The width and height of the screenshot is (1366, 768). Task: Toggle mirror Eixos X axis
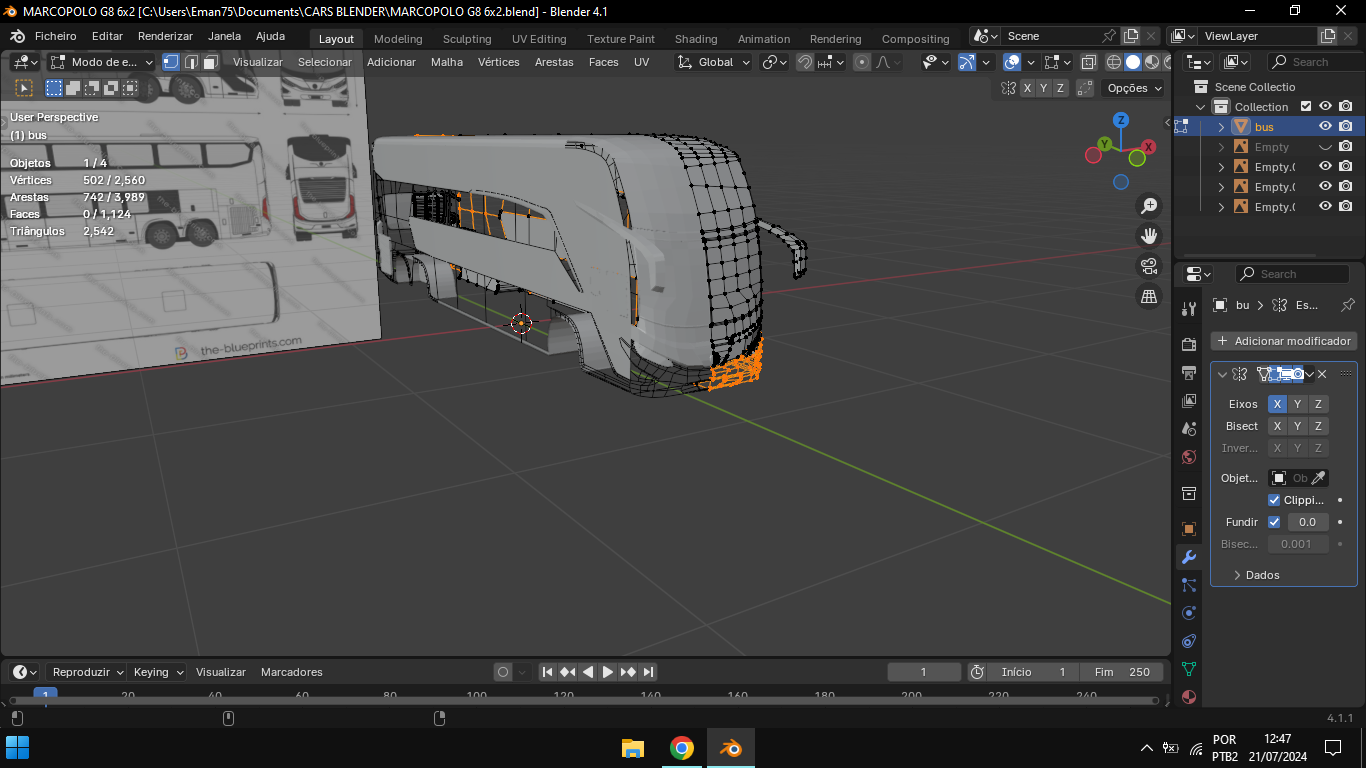[1277, 404]
